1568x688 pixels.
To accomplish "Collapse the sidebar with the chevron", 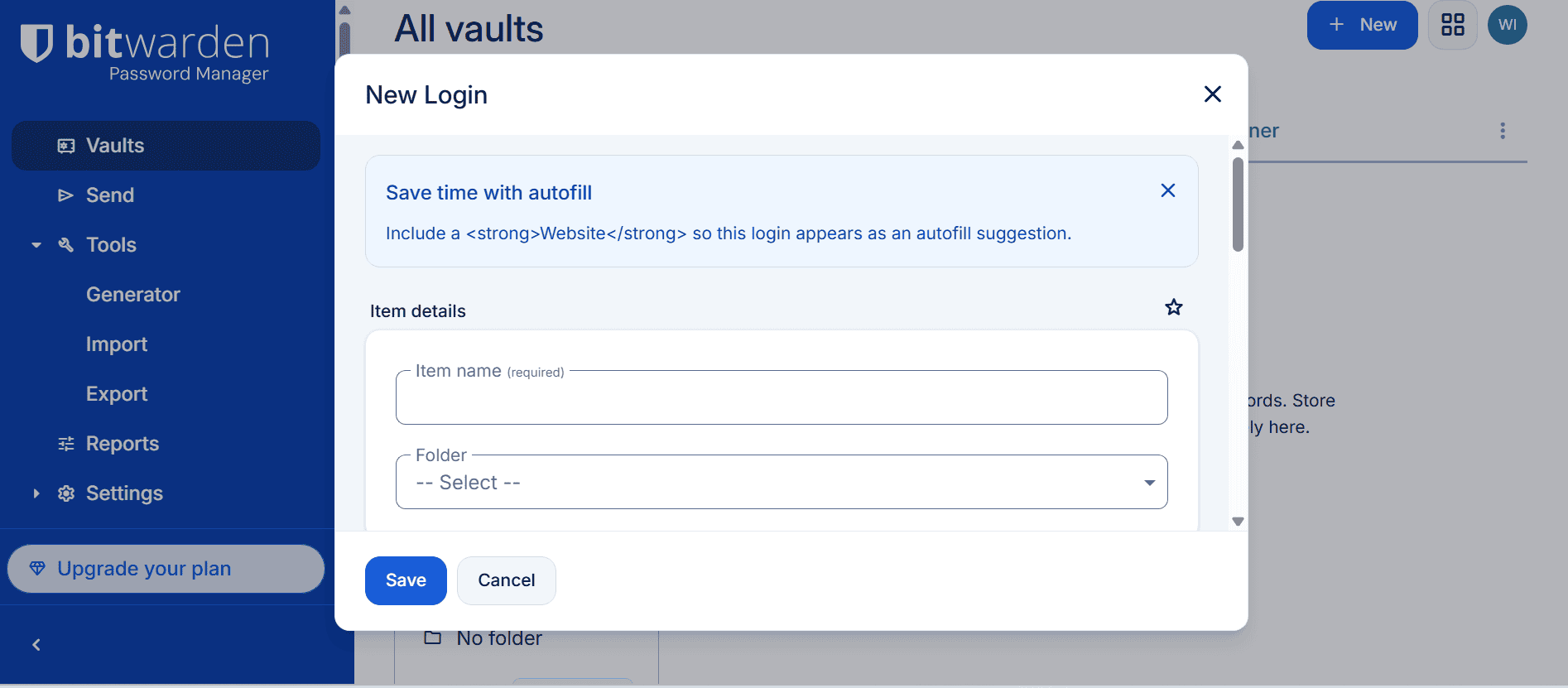I will coord(36,645).
